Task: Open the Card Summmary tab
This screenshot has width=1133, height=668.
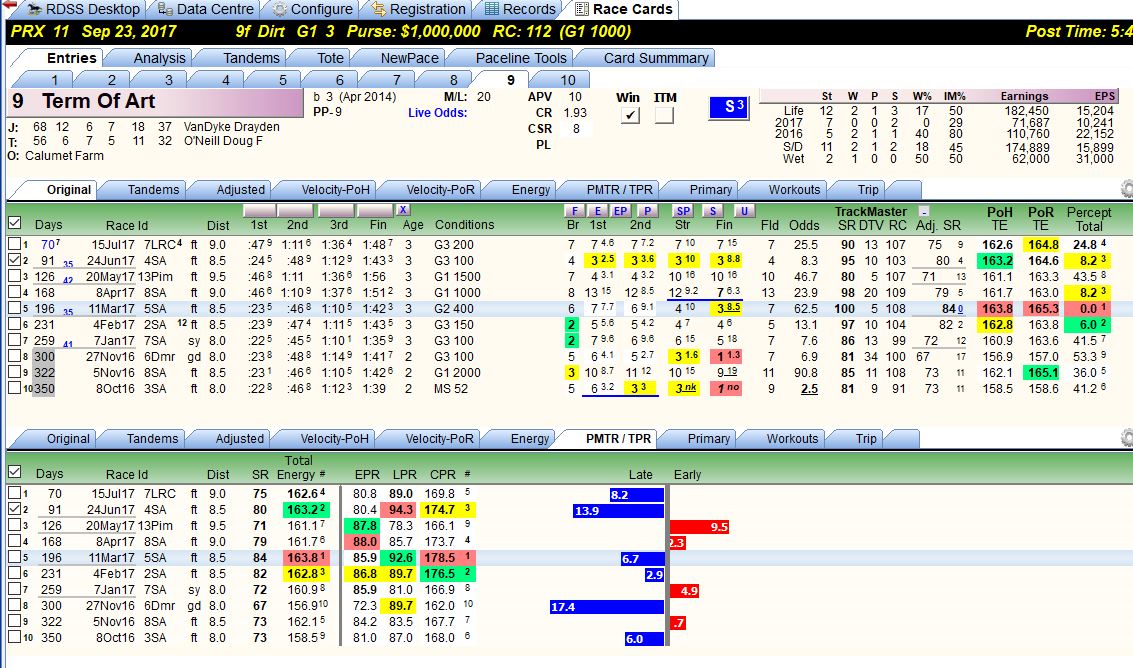Action: [655, 58]
